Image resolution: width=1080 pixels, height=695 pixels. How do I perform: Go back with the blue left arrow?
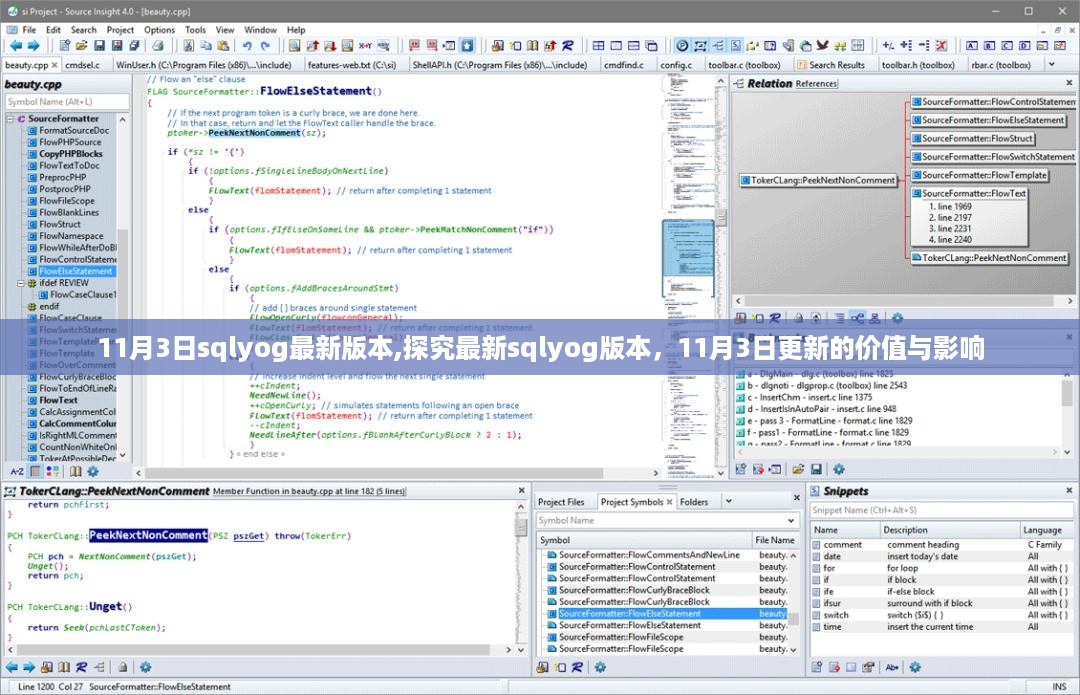pyautogui.click(x=15, y=46)
